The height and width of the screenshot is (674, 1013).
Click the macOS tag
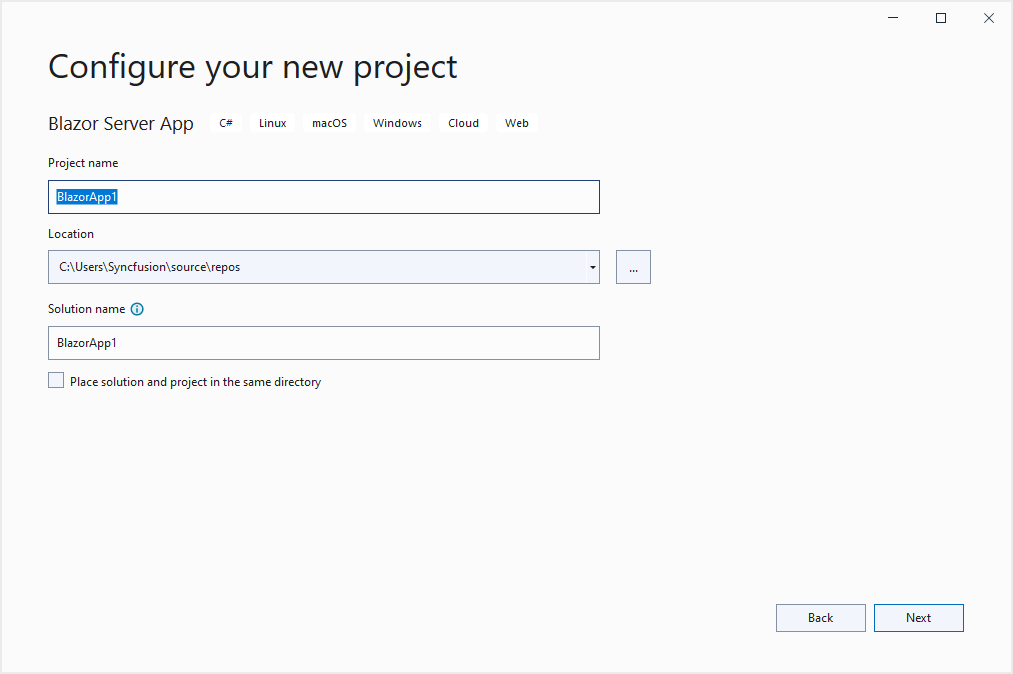(x=329, y=123)
